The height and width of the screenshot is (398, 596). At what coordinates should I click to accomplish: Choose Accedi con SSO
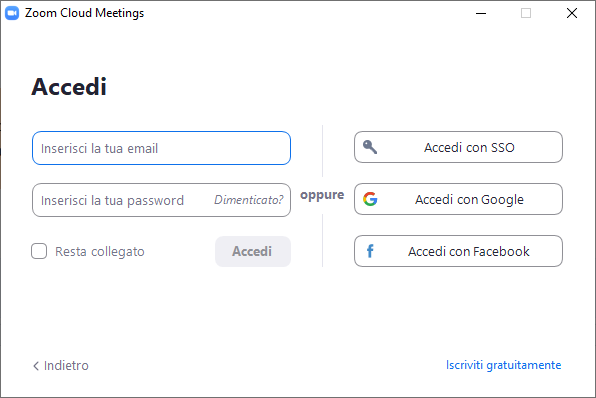click(x=458, y=147)
